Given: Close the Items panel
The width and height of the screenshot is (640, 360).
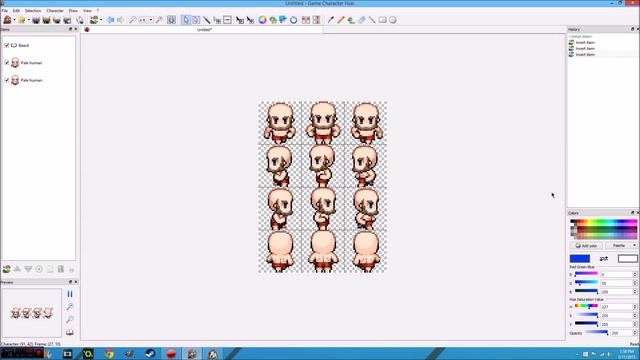Looking at the screenshot, I should [76, 29].
